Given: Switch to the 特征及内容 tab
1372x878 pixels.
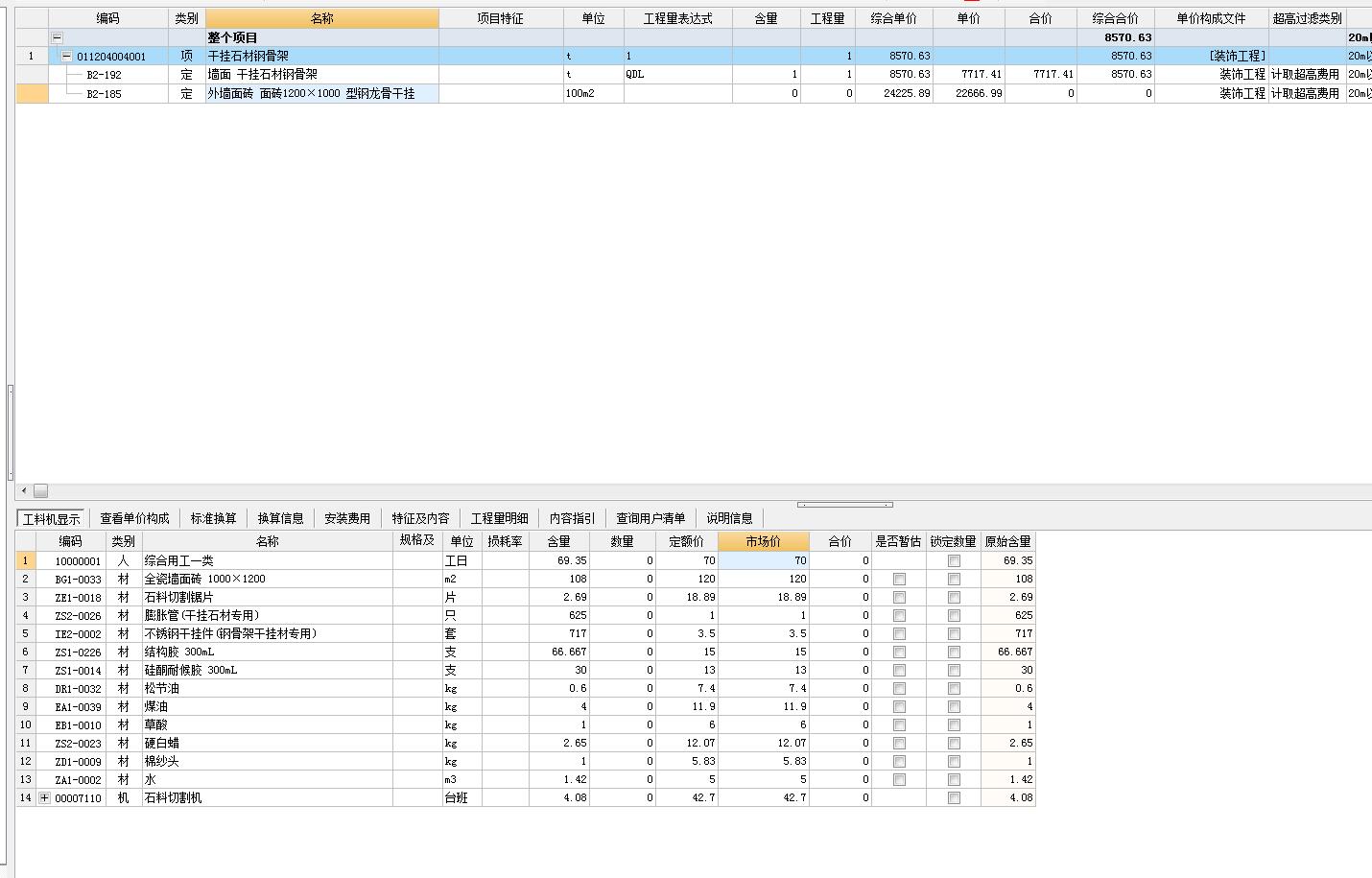Looking at the screenshot, I should tap(420, 518).
